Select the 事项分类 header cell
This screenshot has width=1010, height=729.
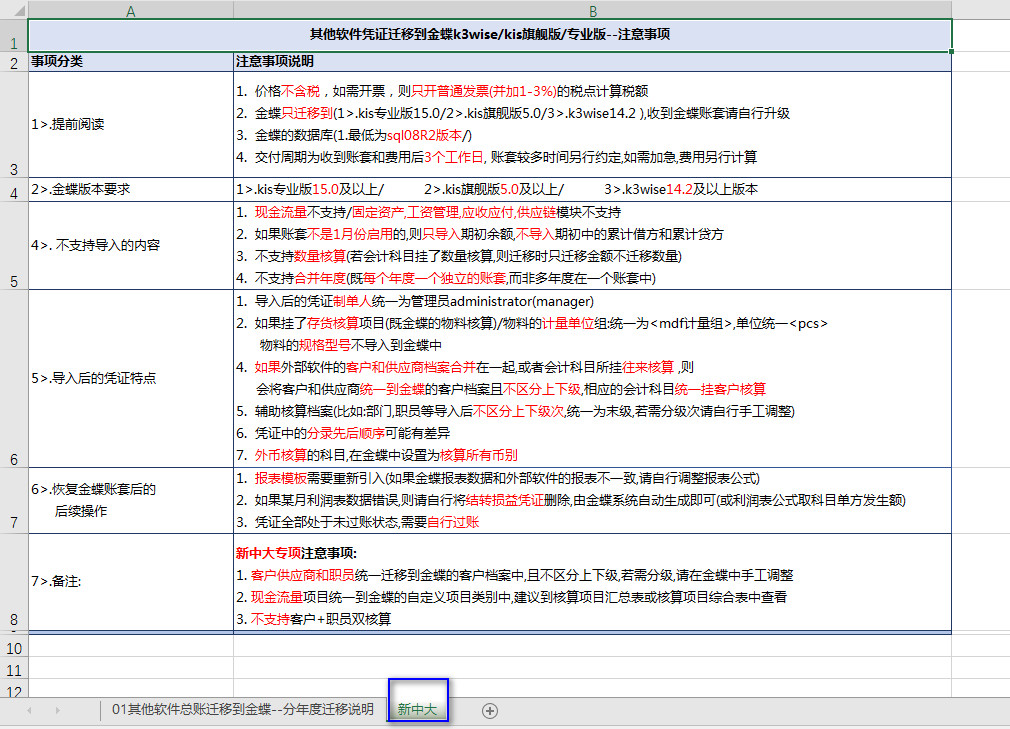pos(130,62)
